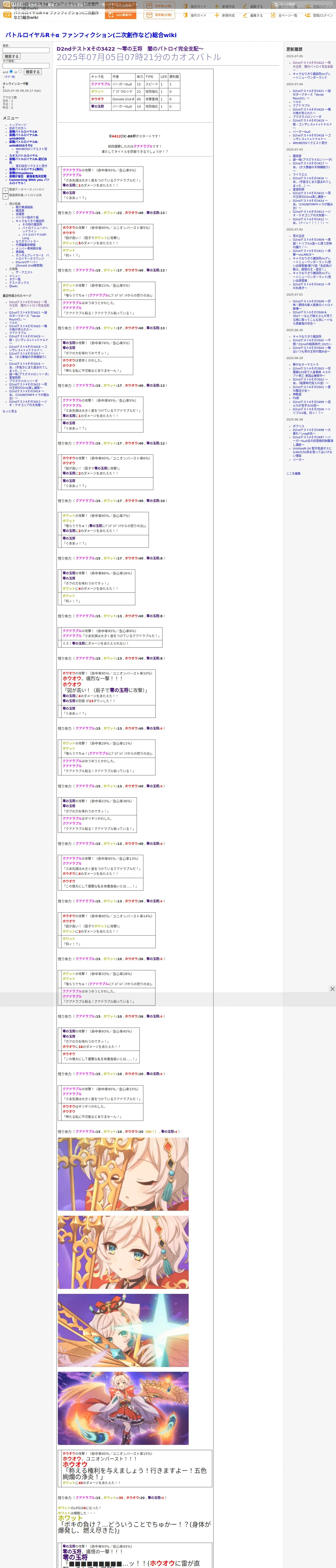The width and height of the screenshot is (336, 1568).
Task: Open the 神敗退 link in update history
Action: coord(297,394)
